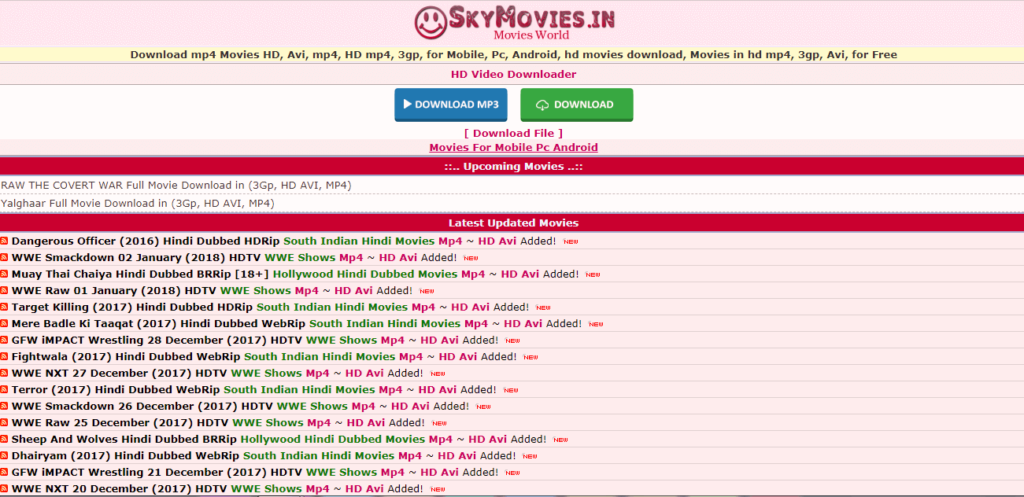Image resolution: width=1024 pixels, height=497 pixels.
Task: Click the RSS icon beside Muay Thai Chaiya
Action: [x=4, y=274]
